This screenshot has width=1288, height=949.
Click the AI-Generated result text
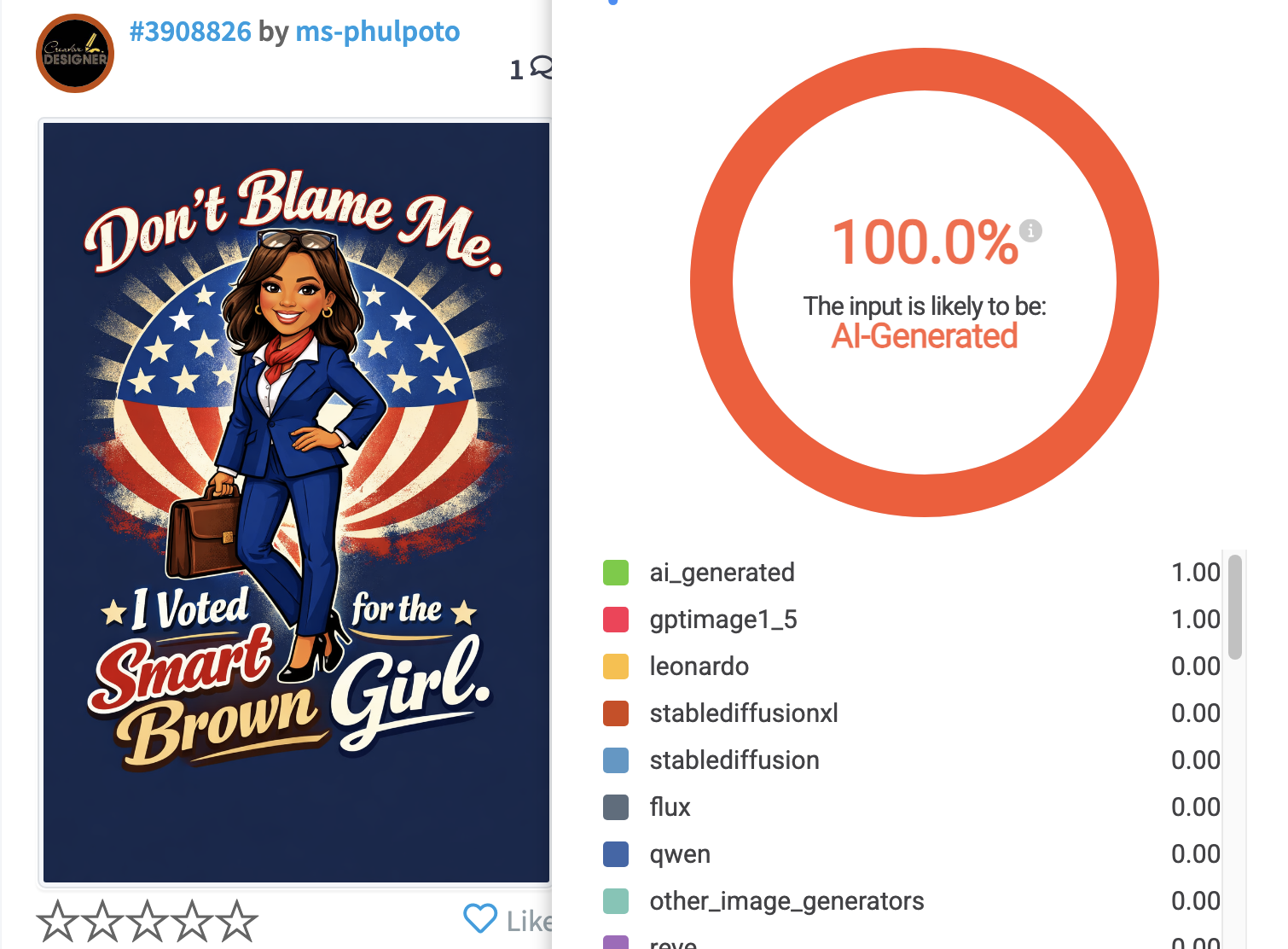925,336
